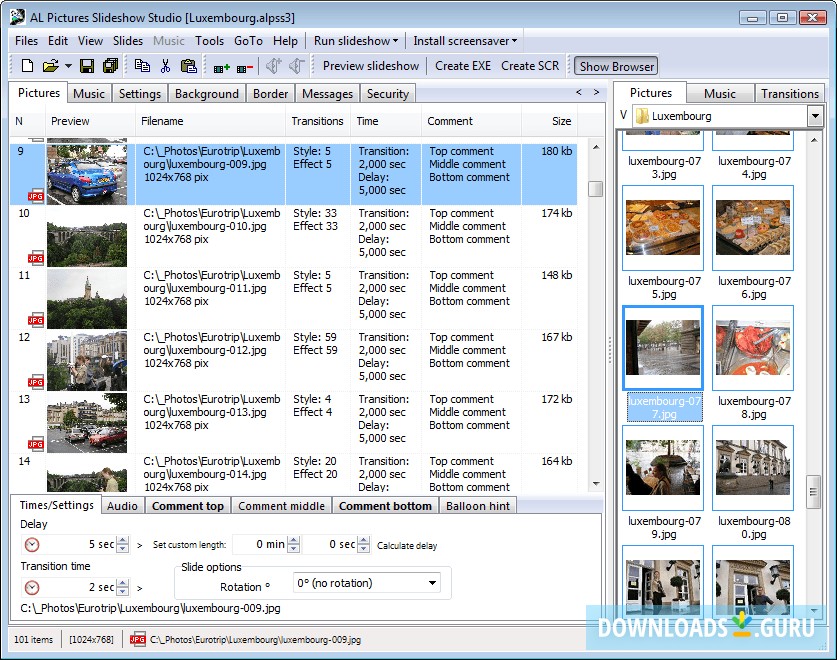This screenshot has width=837, height=660.
Task: Click the Copy icon in toolbar
Action: [142, 66]
